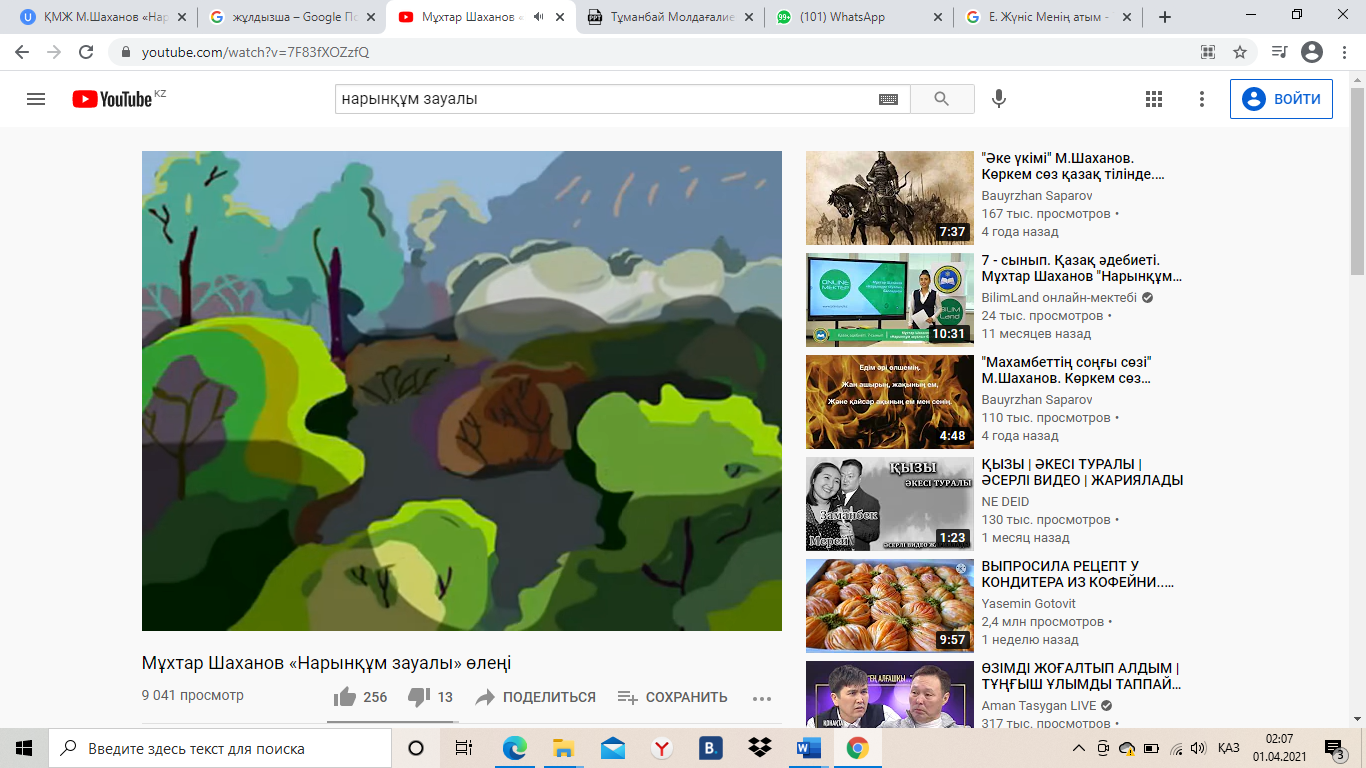
Task: Close the (101) WhatsApp tab
Action: point(937,17)
